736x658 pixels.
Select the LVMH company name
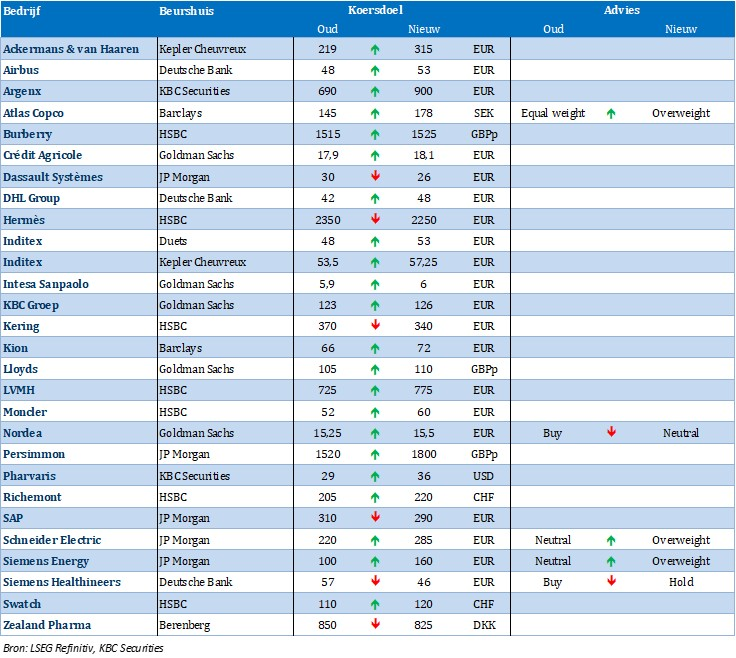(x=22, y=391)
